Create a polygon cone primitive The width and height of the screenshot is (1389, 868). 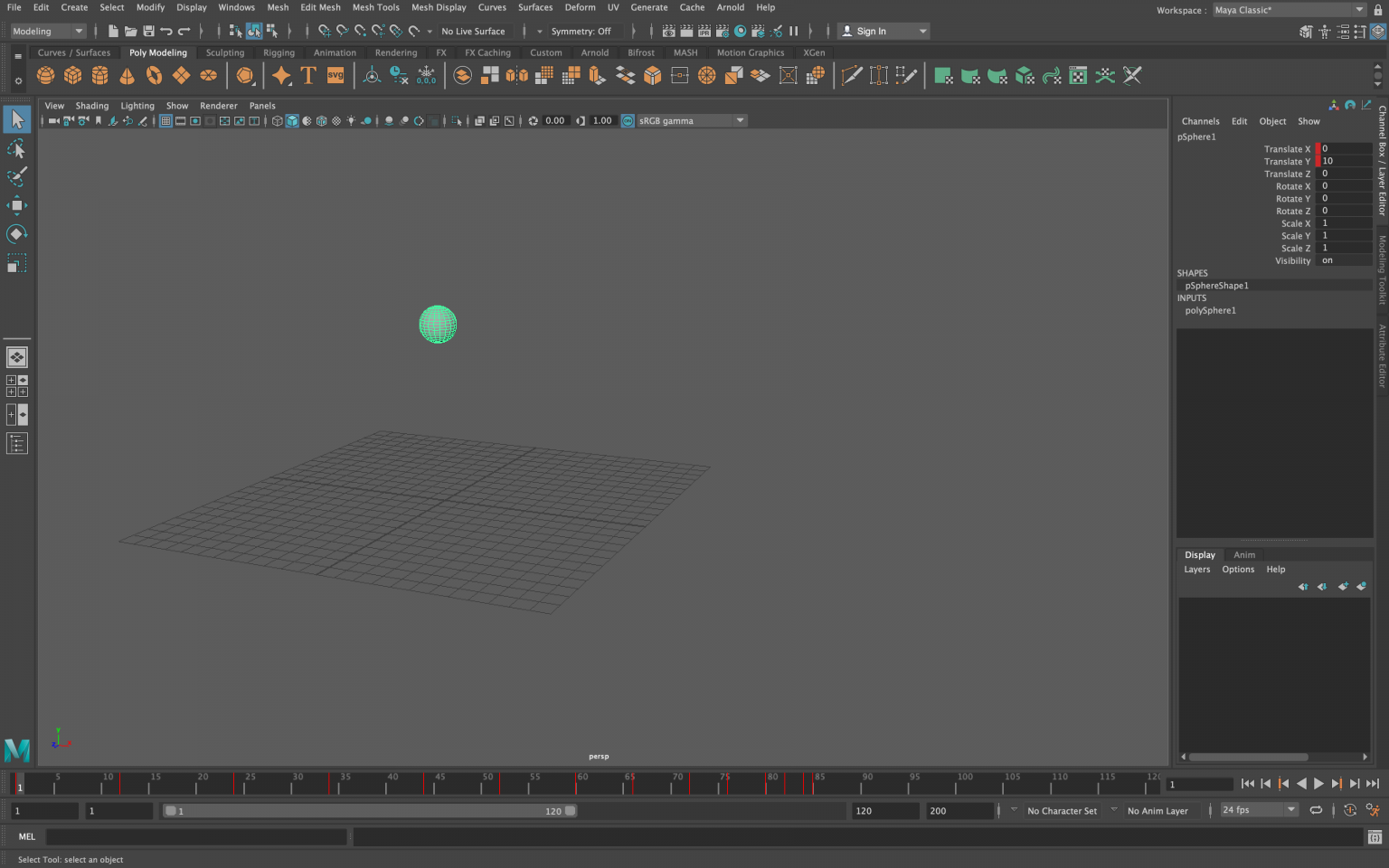click(127, 75)
